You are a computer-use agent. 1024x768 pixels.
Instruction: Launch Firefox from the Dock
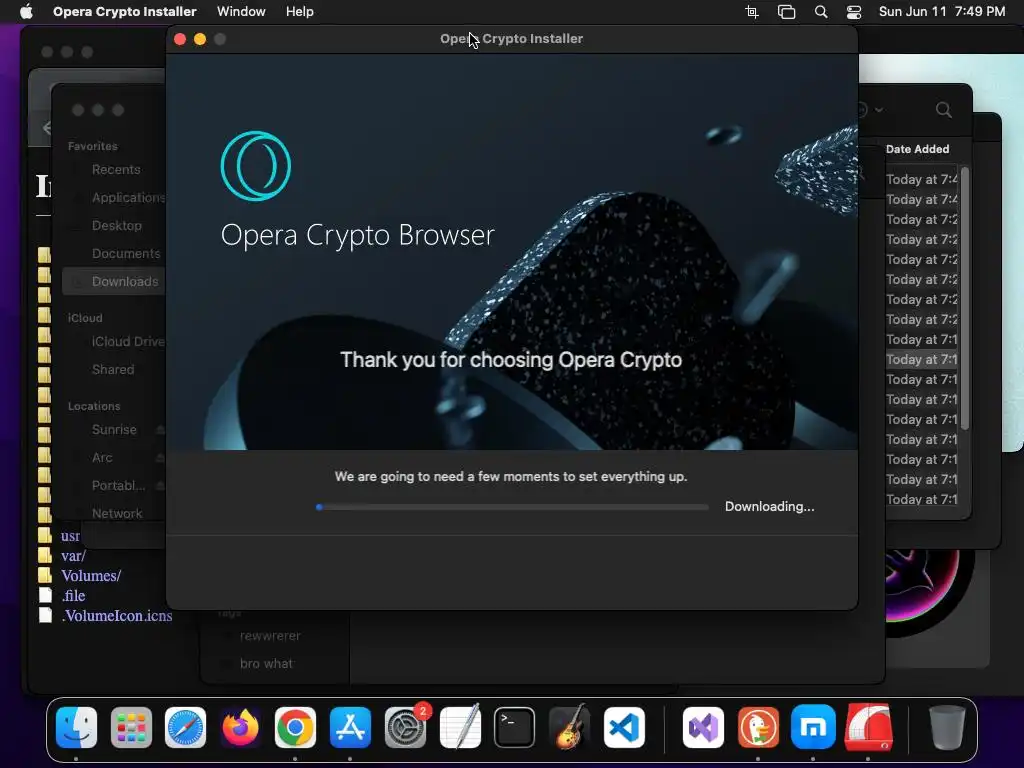coord(240,728)
